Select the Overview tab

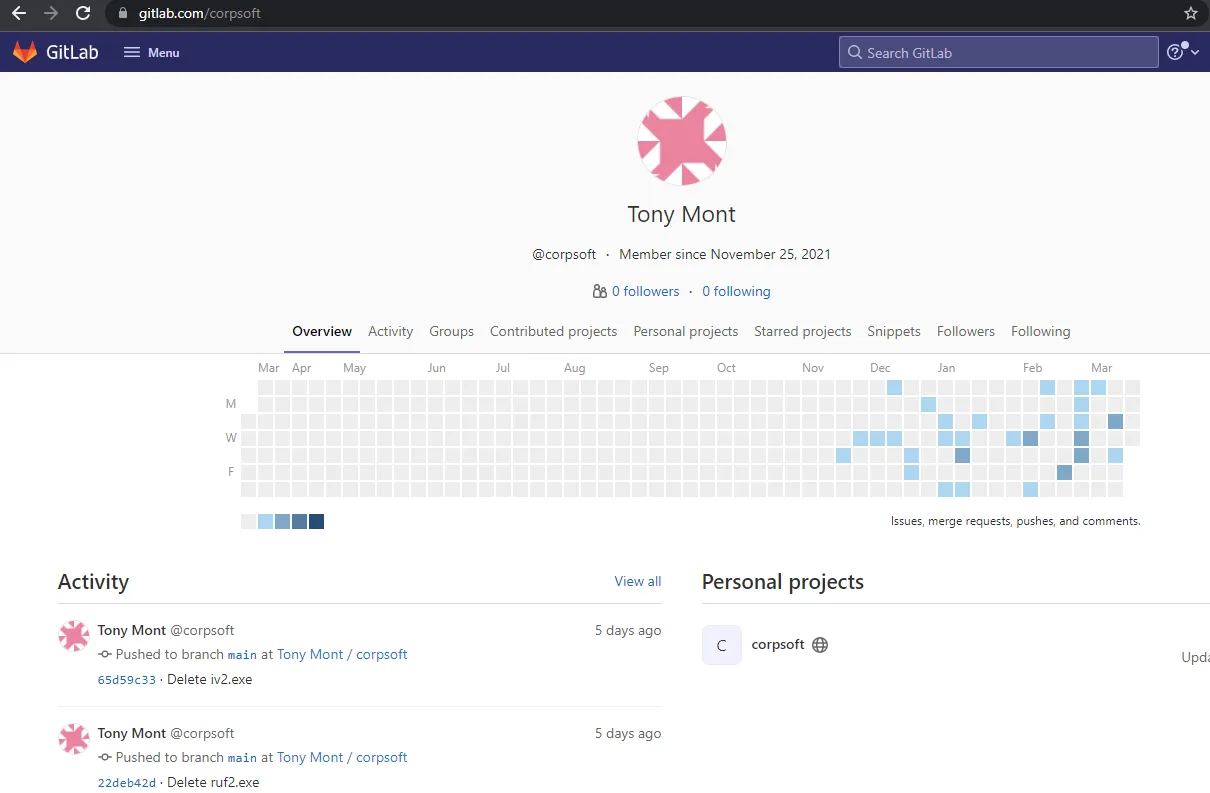click(322, 331)
